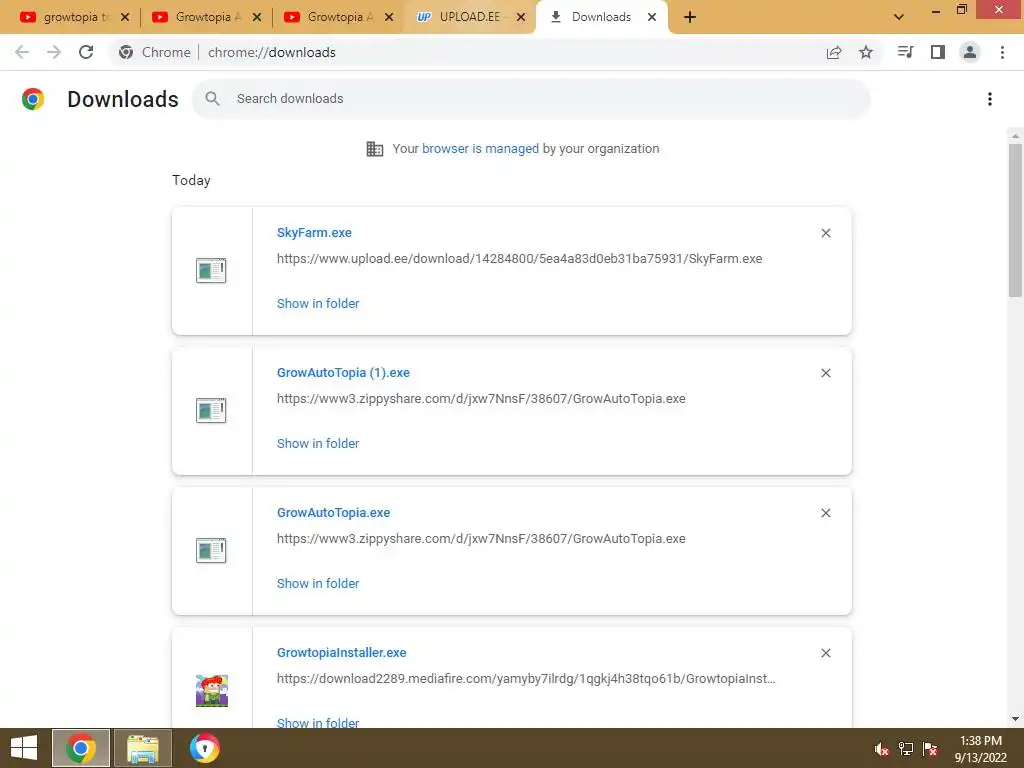Click the page vertical scrollbar thumb
The width and height of the screenshot is (1024, 768).
(1015, 220)
